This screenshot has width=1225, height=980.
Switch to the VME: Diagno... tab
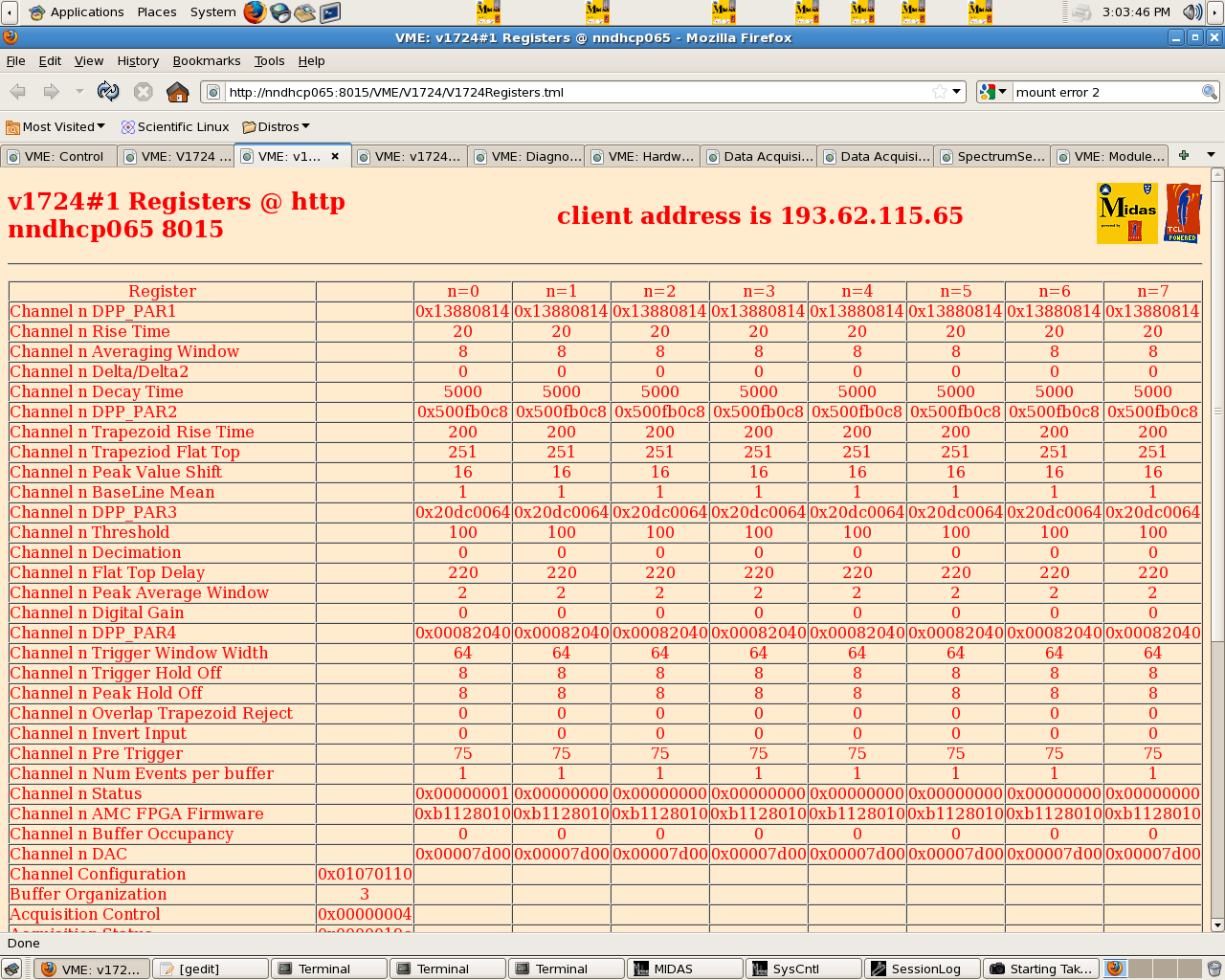click(526, 156)
